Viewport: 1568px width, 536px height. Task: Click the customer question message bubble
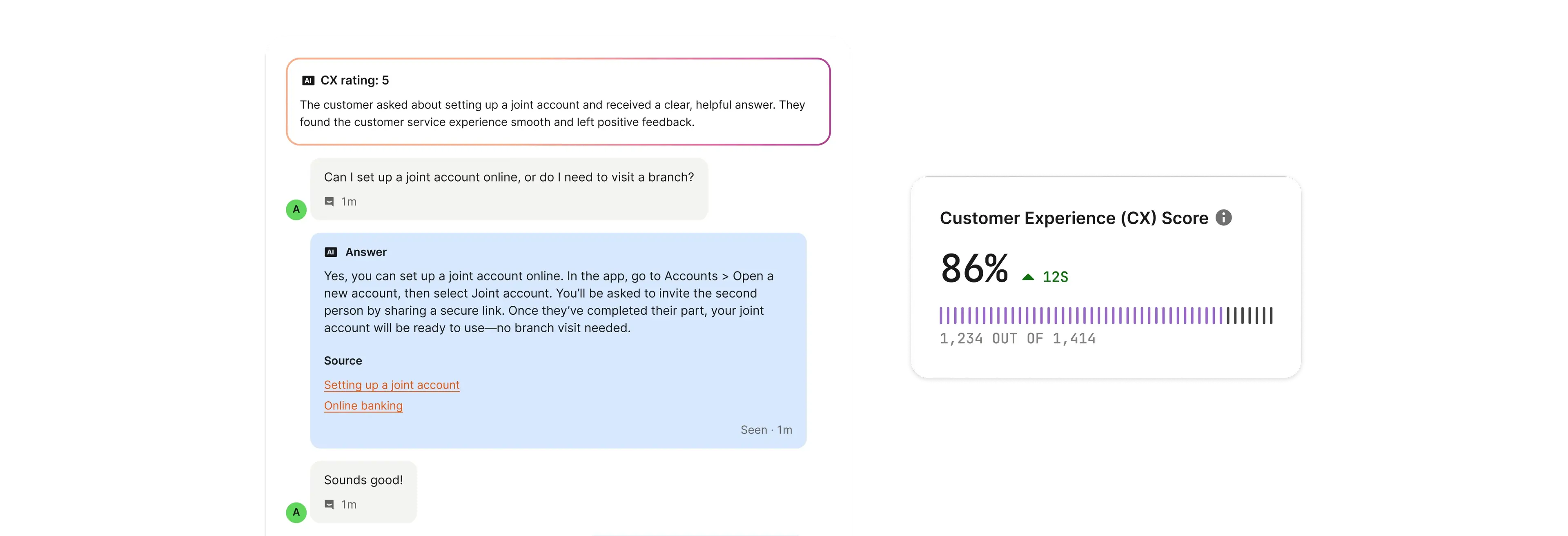tap(509, 189)
